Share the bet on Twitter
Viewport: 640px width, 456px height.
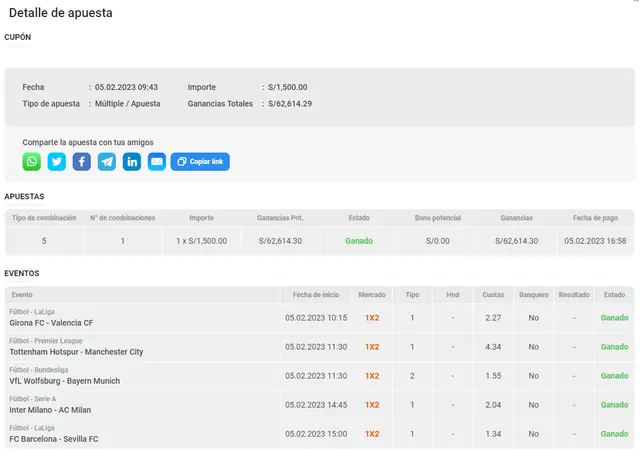point(57,162)
